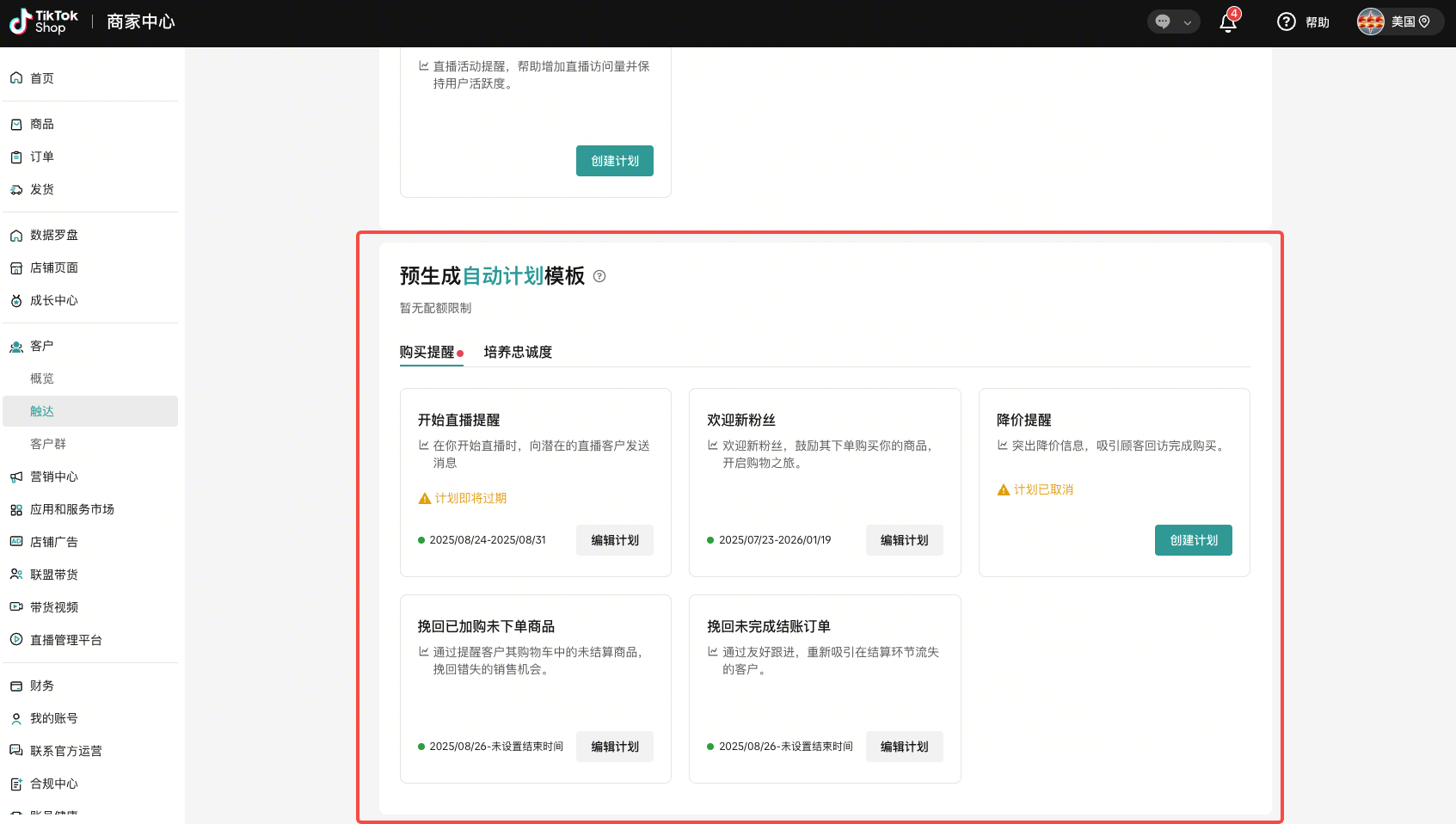1456x824 pixels.
Task: Select 客户群 under 客户
Action: pyautogui.click(x=48, y=444)
